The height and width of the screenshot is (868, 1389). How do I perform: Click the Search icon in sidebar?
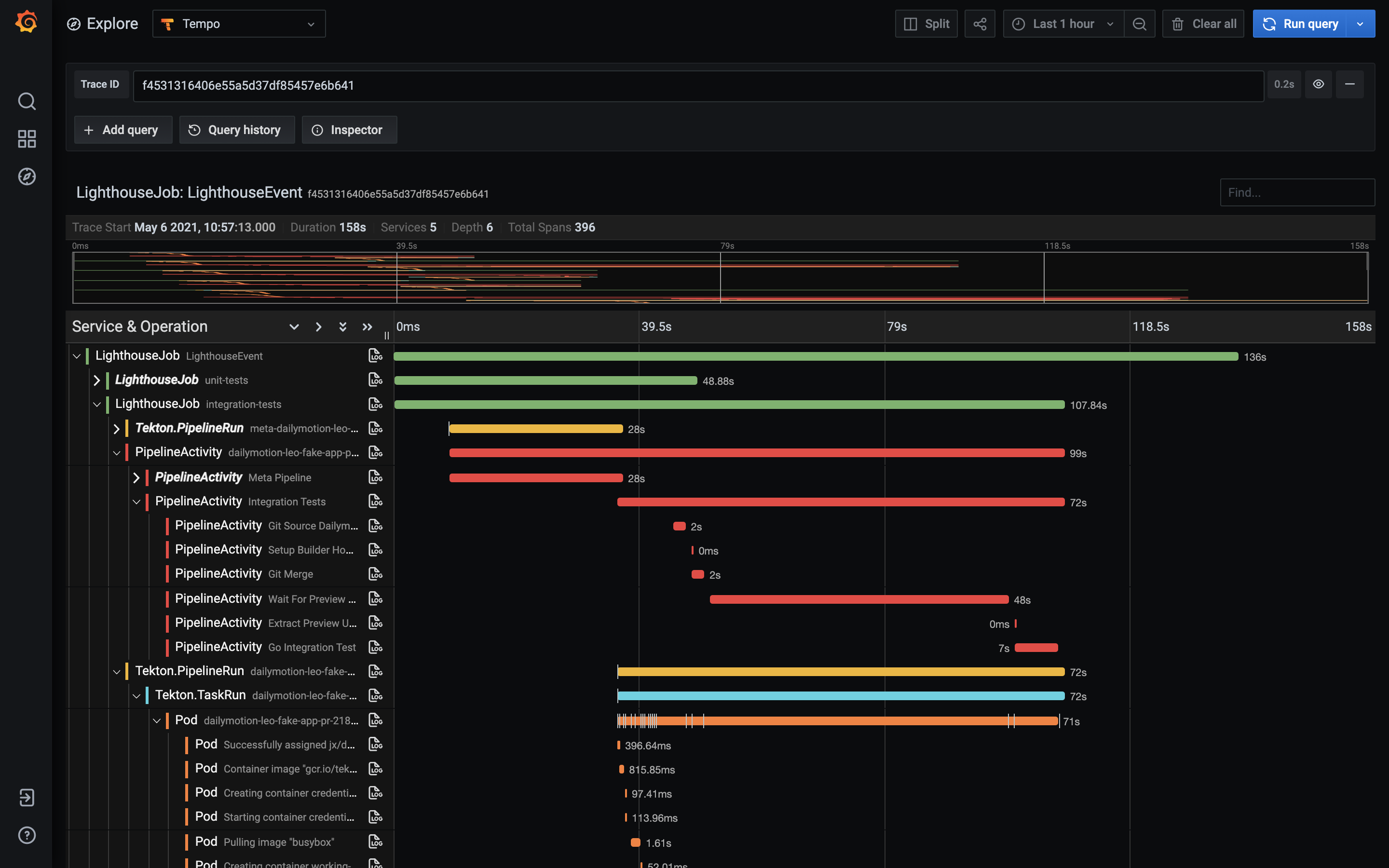[x=27, y=101]
